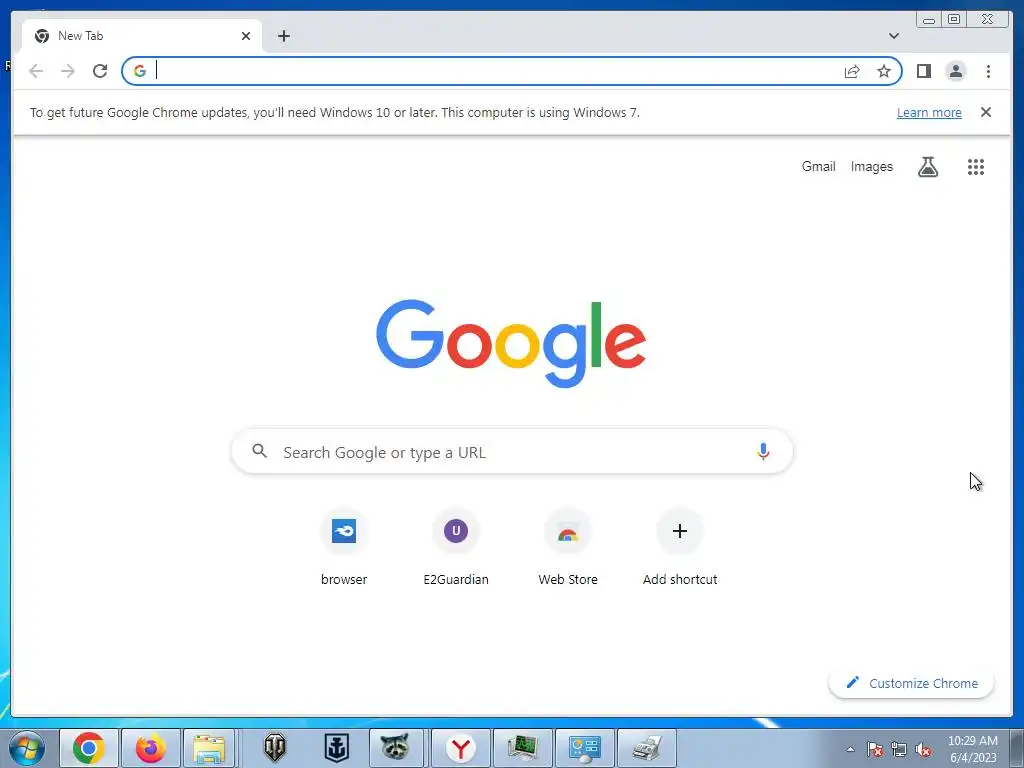The image size is (1024, 768).
Task: Focus the Search Google or type a URL box
Action: pyautogui.click(x=512, y=452)
